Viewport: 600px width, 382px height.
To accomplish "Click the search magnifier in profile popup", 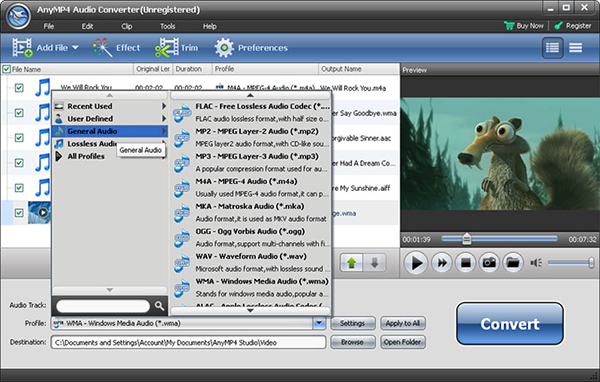I will [159, 305].
